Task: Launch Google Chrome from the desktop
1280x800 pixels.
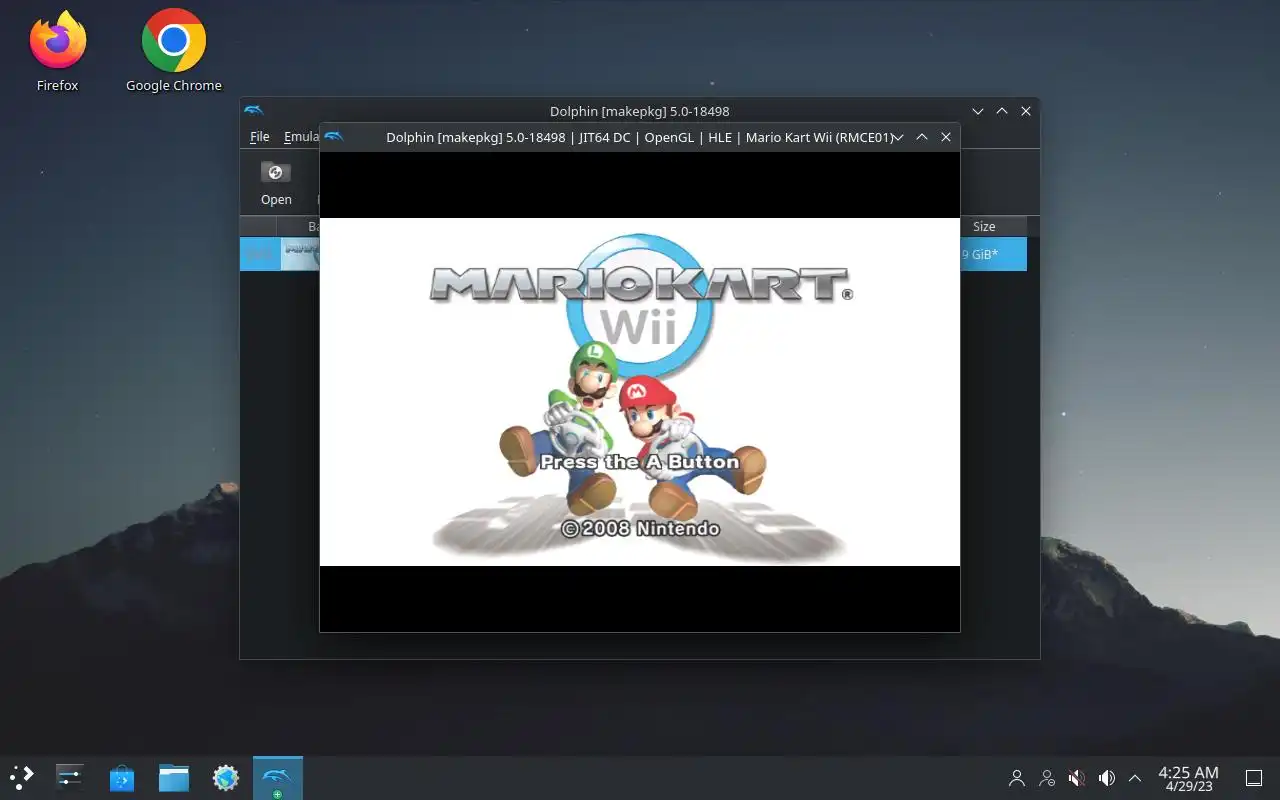Action: (x=174, y=52)
